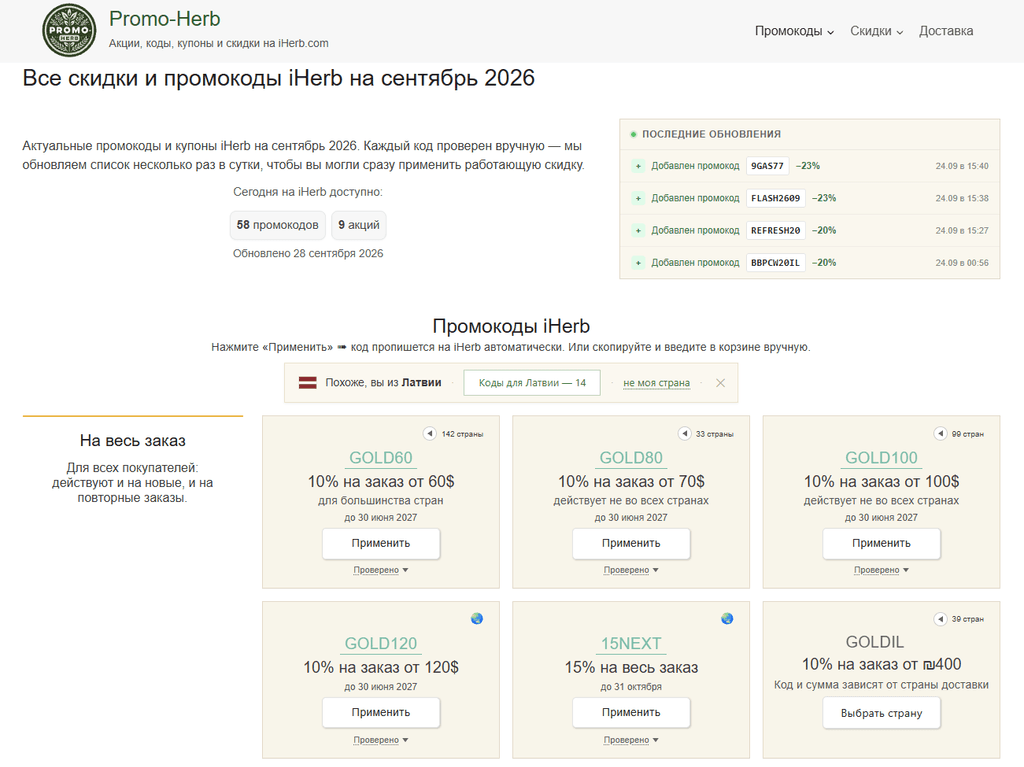Image resolution: width=1024 pixels, height=767 pixels.
Task: Dismiss the Latvia country notice
Action: [720, 383]
